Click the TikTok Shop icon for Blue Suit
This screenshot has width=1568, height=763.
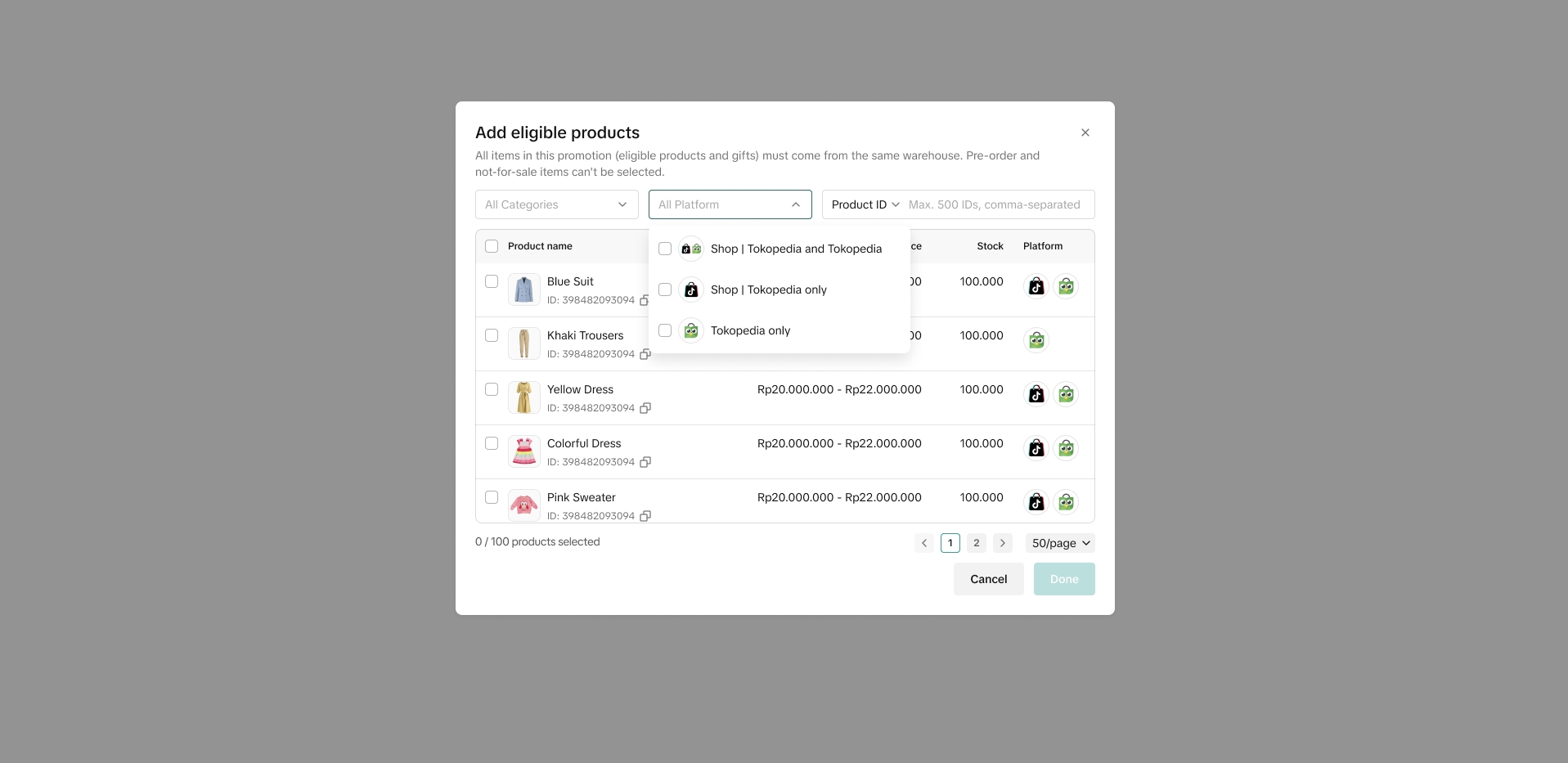[1036, 286]
